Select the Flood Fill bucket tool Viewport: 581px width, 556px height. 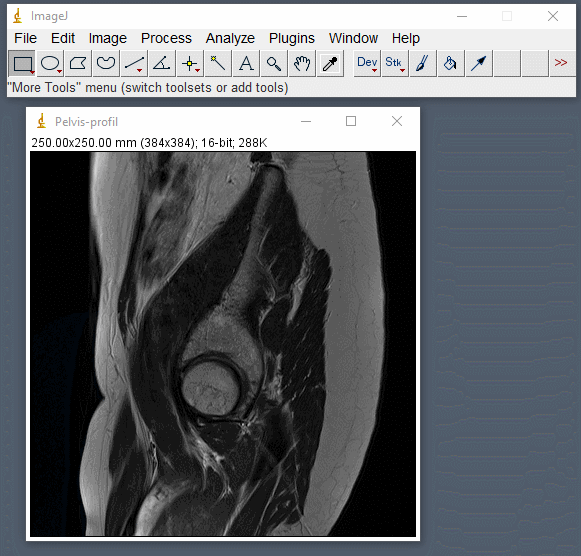[451, 64]
